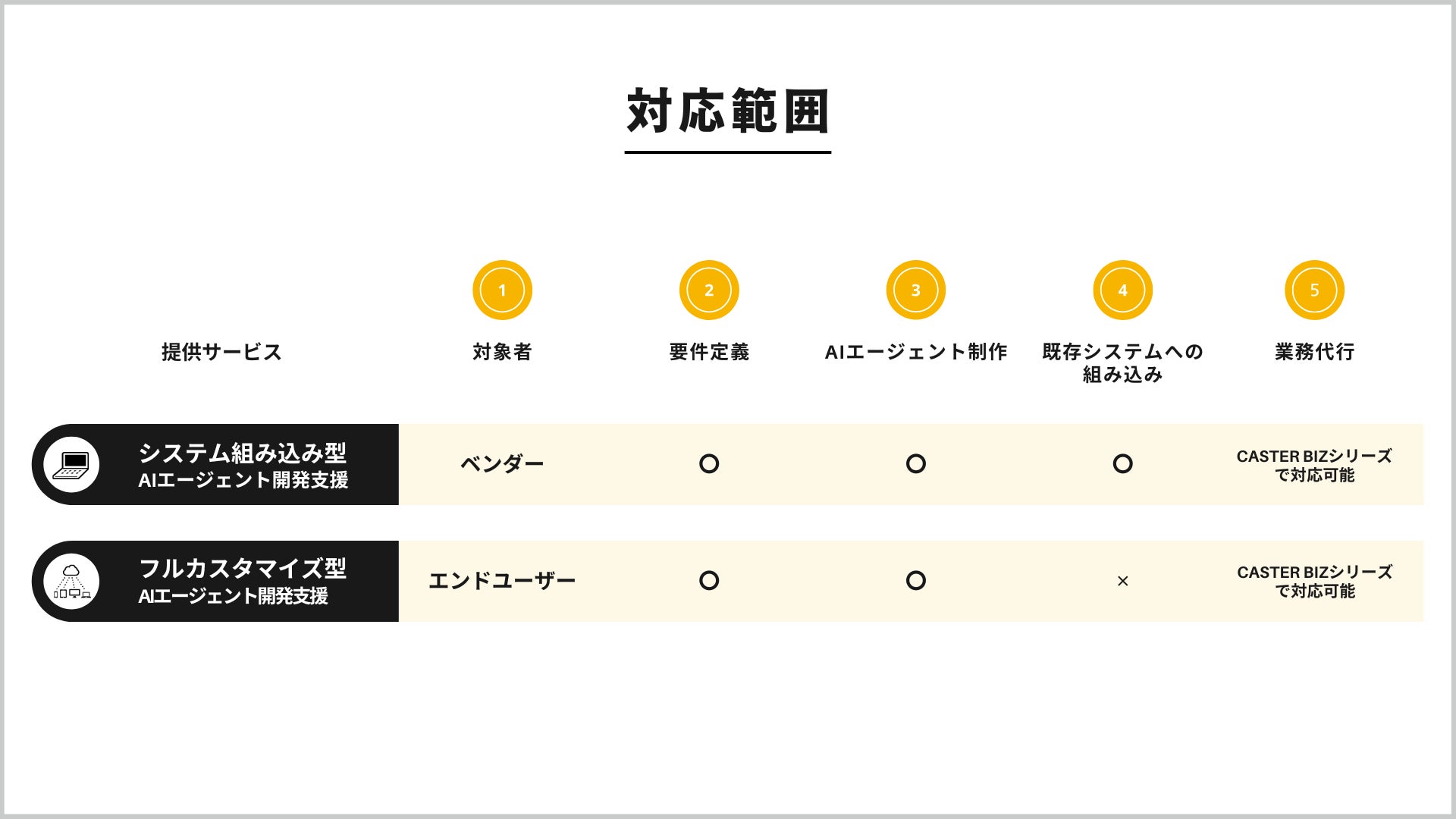Click the ベンダー cell text

[502, 464]
